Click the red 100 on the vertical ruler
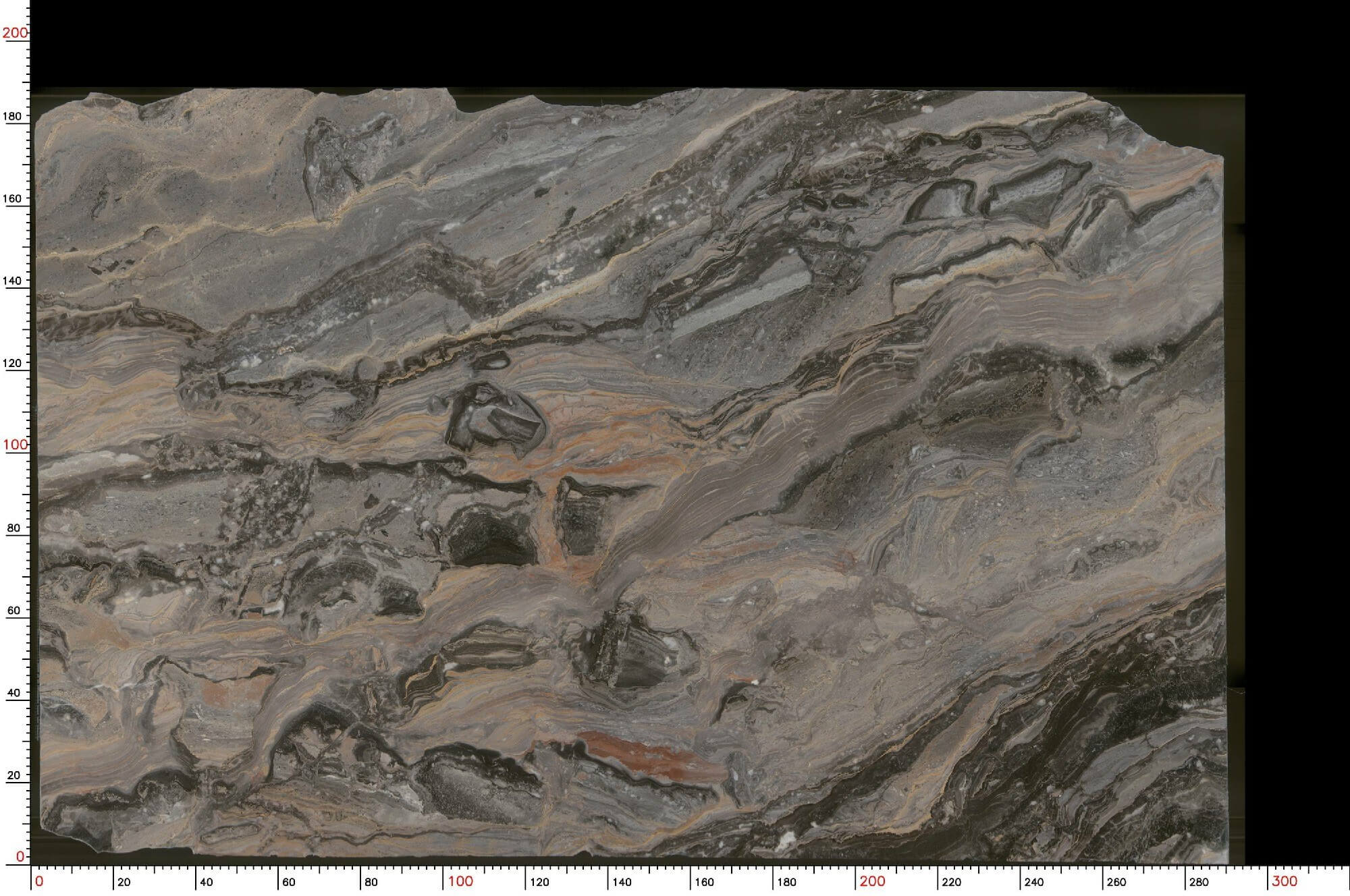The height and width of the screenshot is (896, 1350). [x=15, y=445]
